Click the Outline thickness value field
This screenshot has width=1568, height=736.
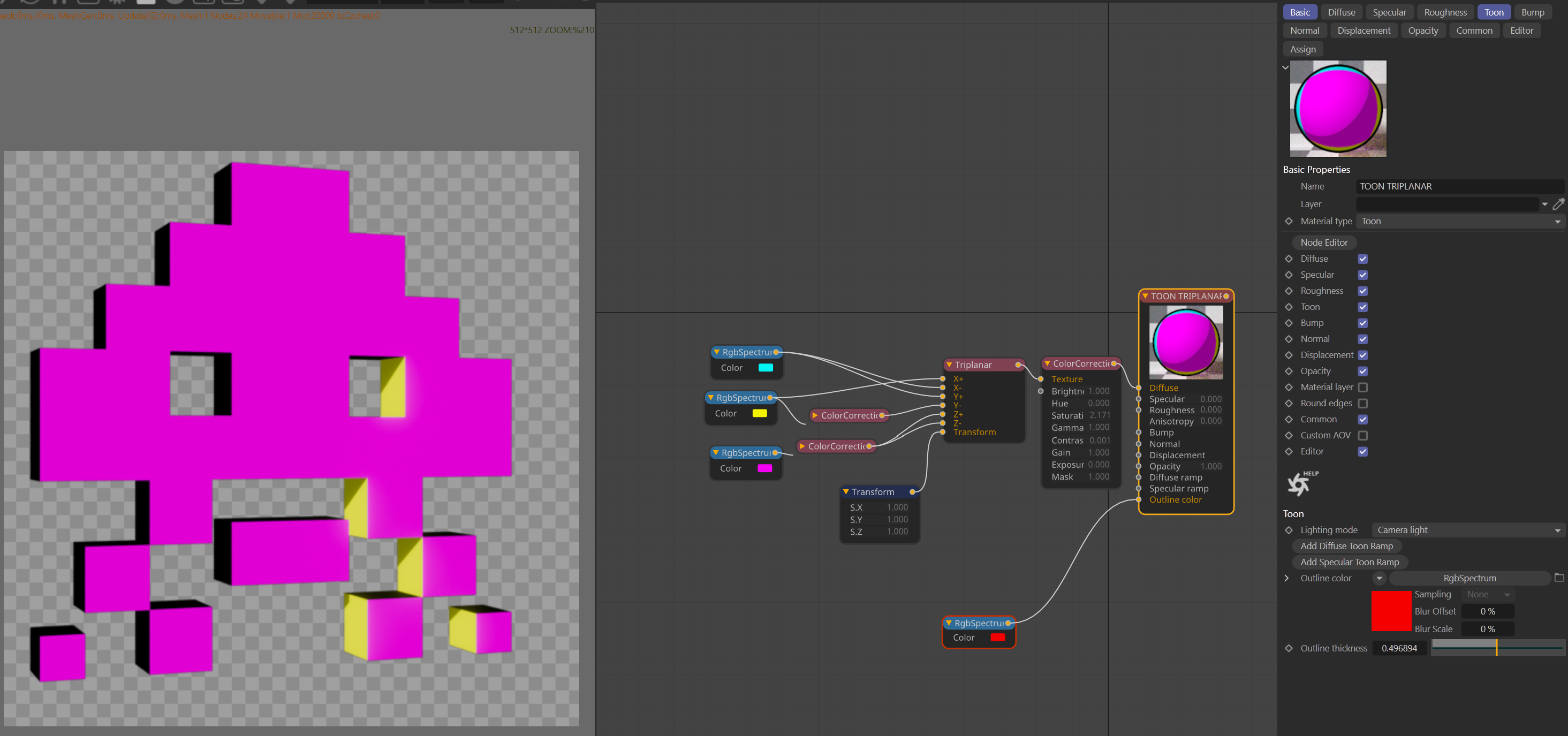(x=1399, y=648)
